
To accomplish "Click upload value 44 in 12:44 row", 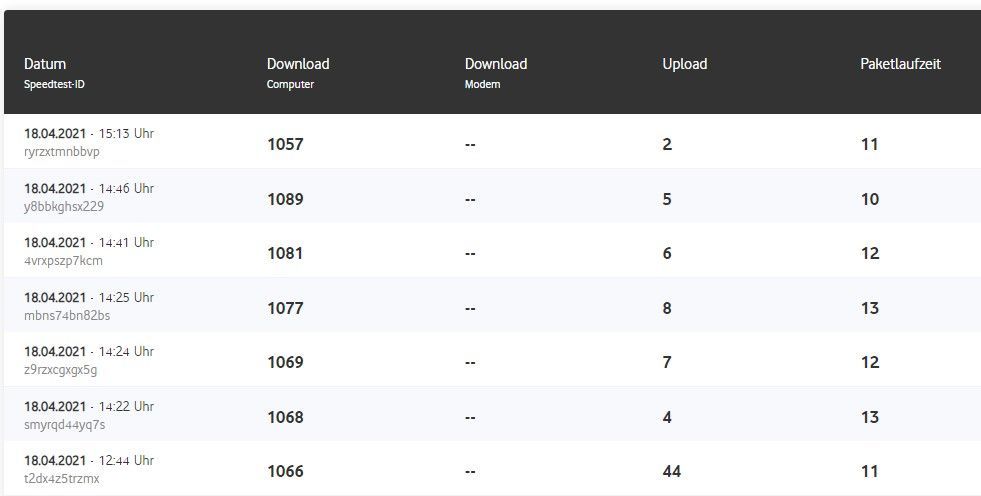I will [x=671, y=471].
